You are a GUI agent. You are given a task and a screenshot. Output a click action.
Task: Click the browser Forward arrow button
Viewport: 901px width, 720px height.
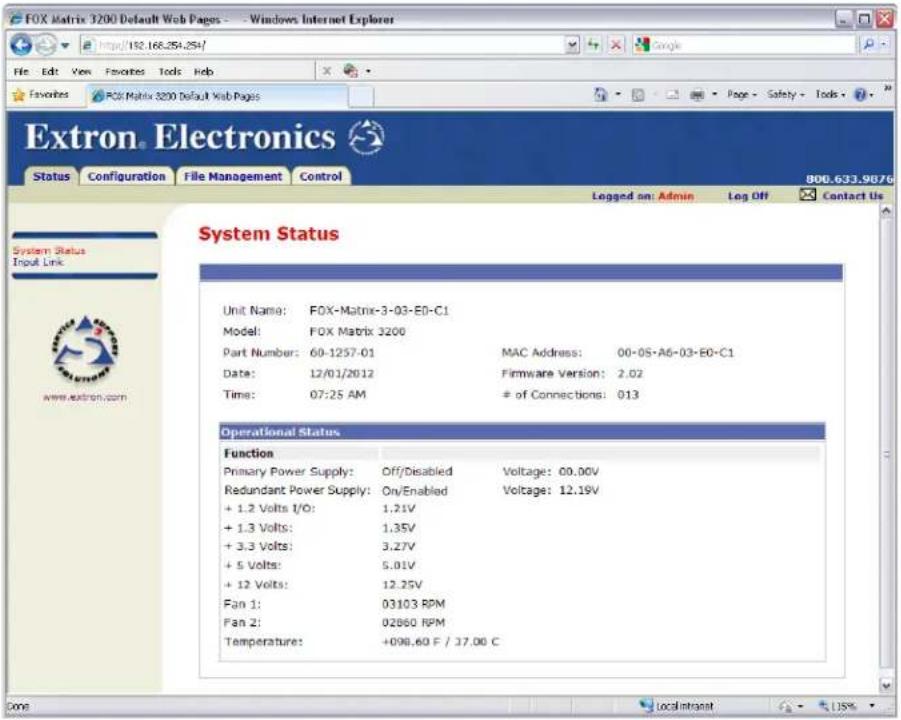pyautogui.click(x=46, y=45)
